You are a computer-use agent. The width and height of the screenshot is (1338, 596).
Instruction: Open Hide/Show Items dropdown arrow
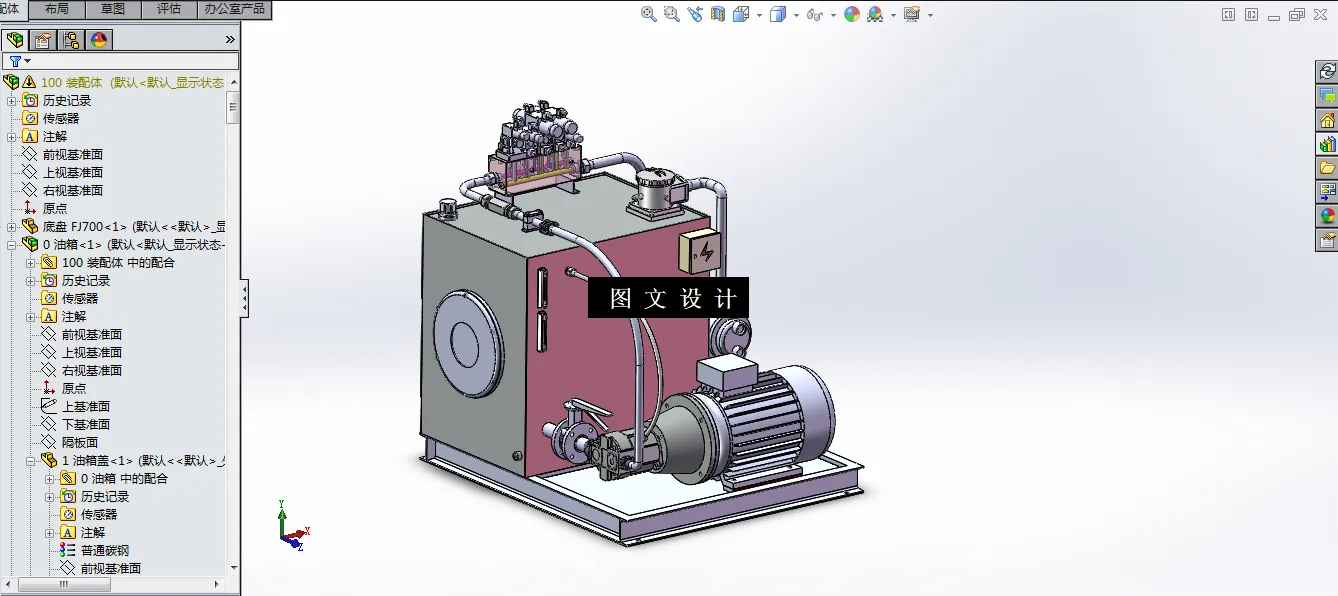tap(832, 15)
